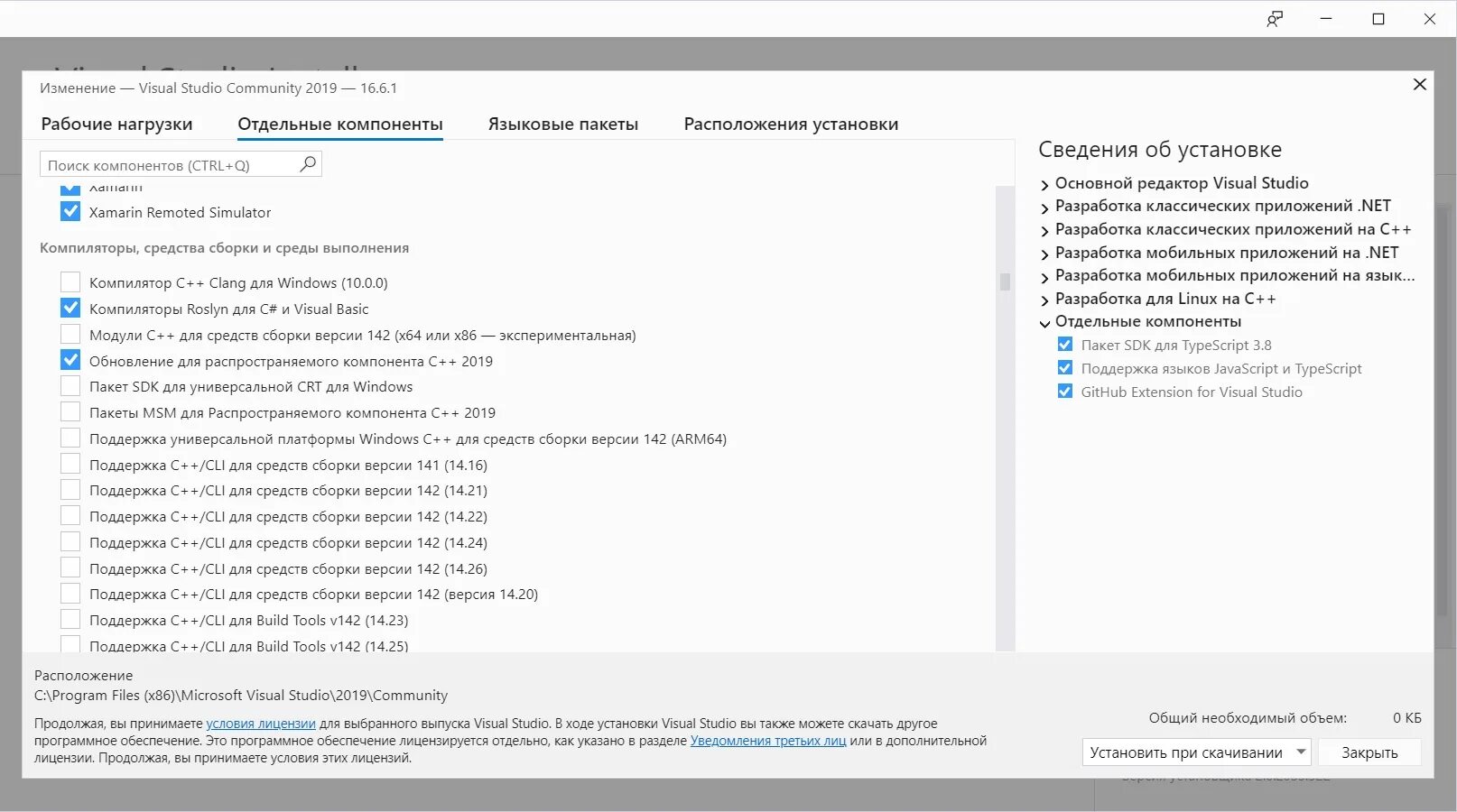
Task: Uncheck Пакет SDK для TypeScript 3.8
Action: coord(1065,345)
